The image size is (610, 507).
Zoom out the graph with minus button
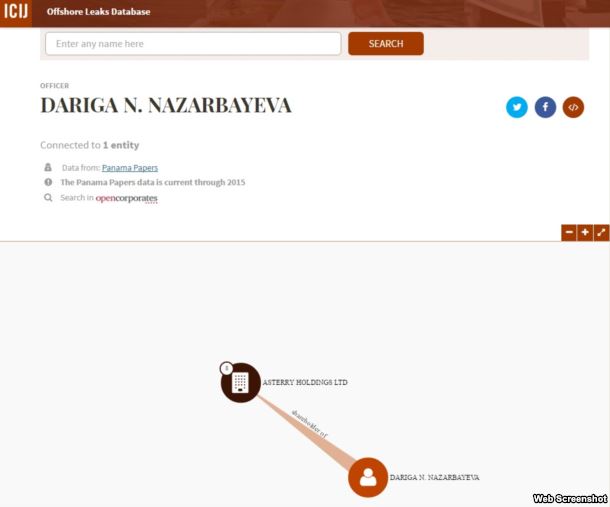tap(569, 233)
